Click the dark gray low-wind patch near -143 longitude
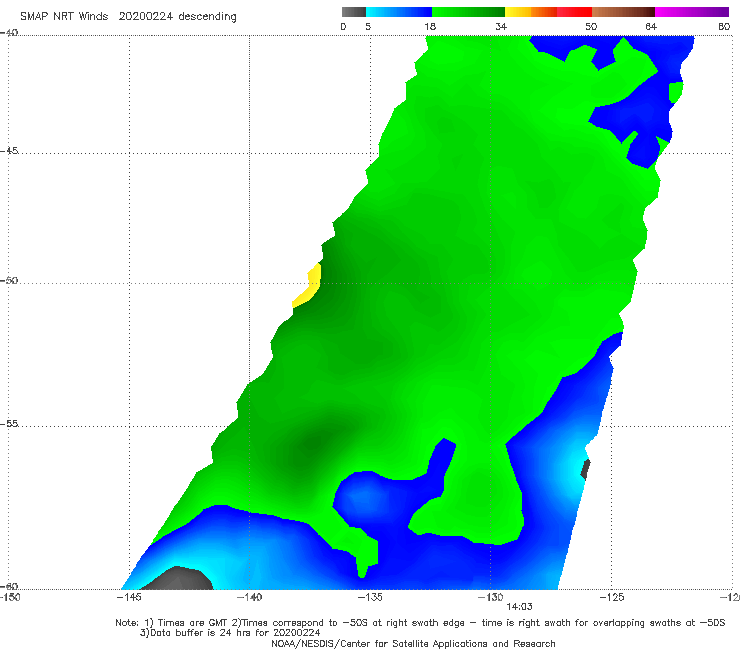The width and height of the screenshot is (740, 650). pyautogui.click(x=178, y=579)
